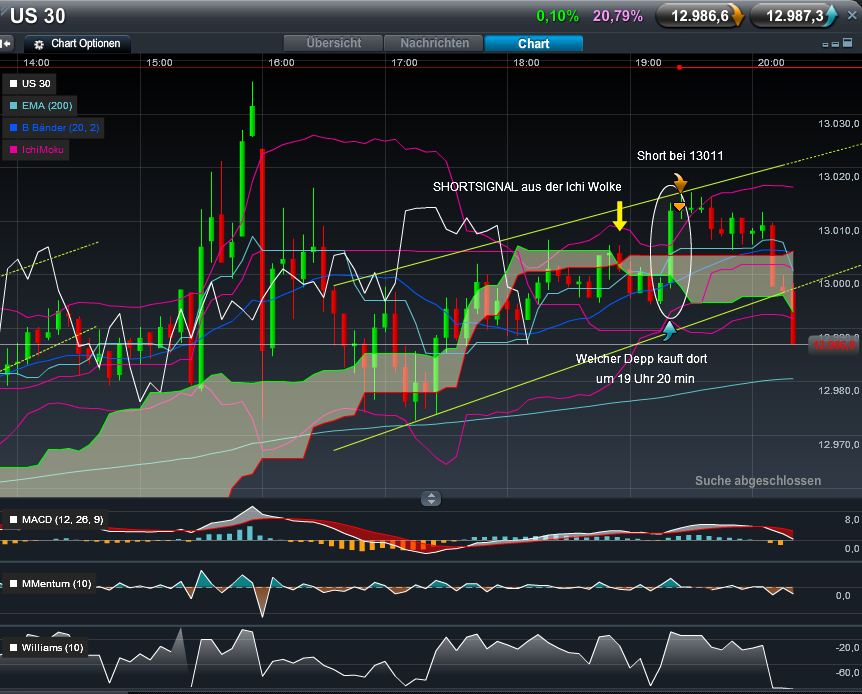Click the 13.030,0 price axis label
This screenshot has width=862, height=694.
click(838, 123)
